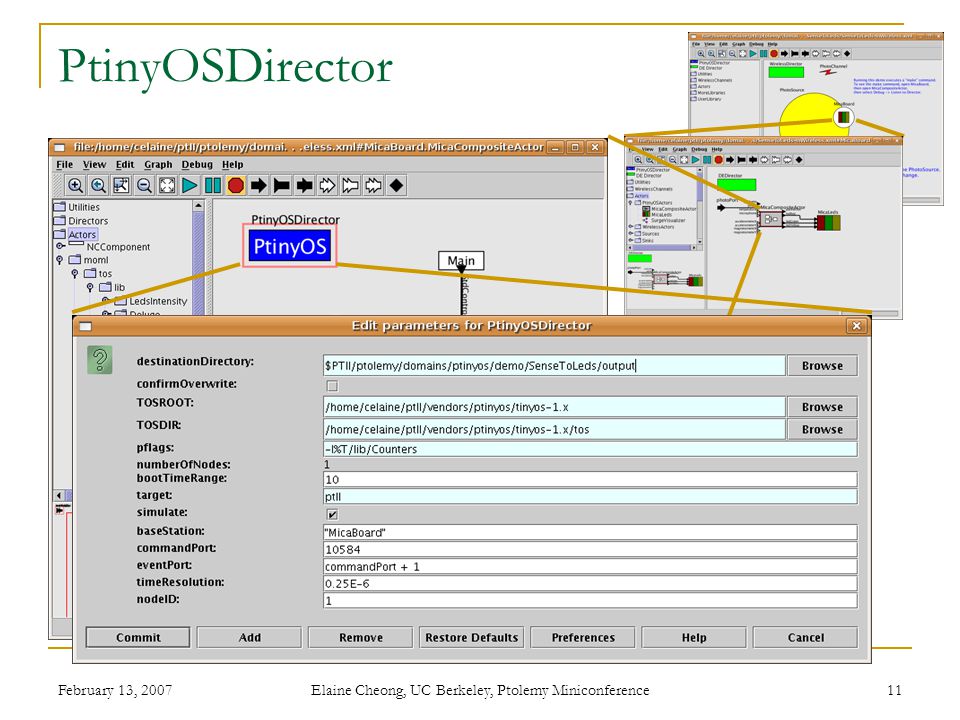Click the Zoom Out magnifier toolbar icon
Image resolution: width=960 pixels, height=720 pixels.
point(144,186)
